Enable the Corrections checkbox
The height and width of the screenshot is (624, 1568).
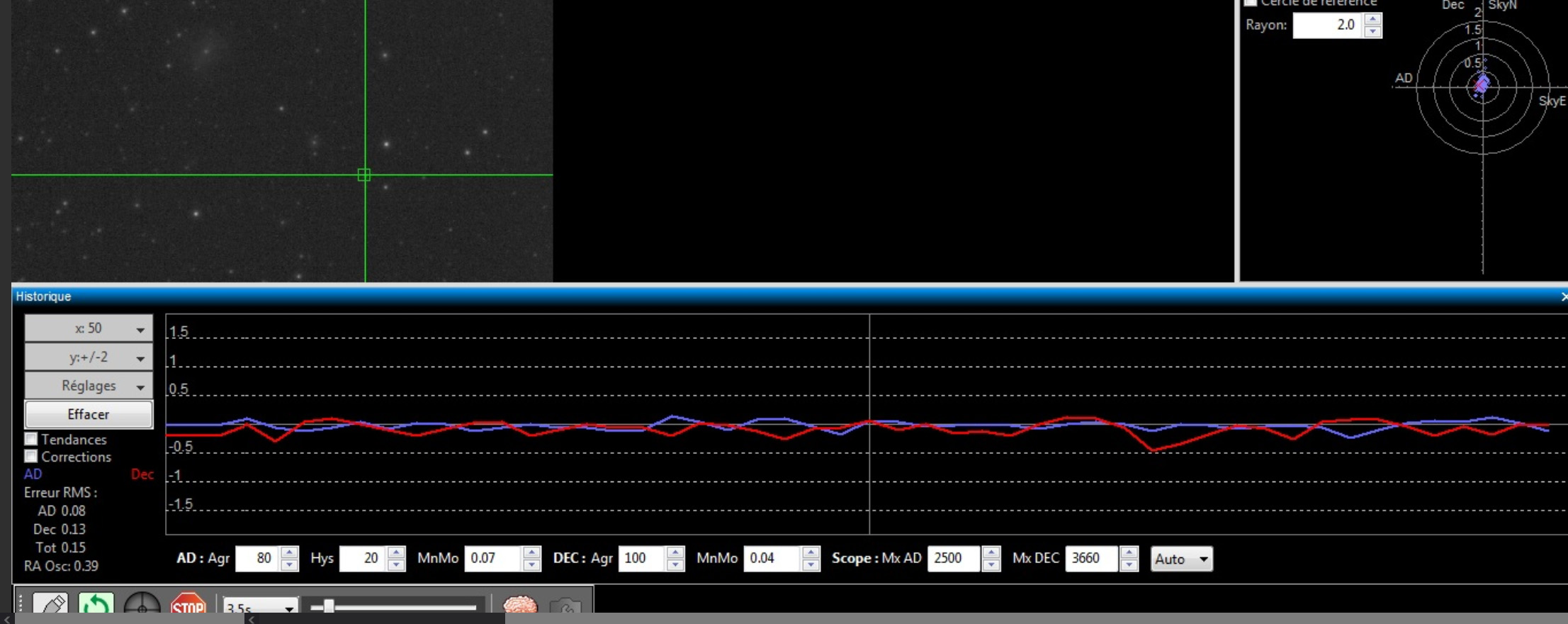tap(31, 457)
